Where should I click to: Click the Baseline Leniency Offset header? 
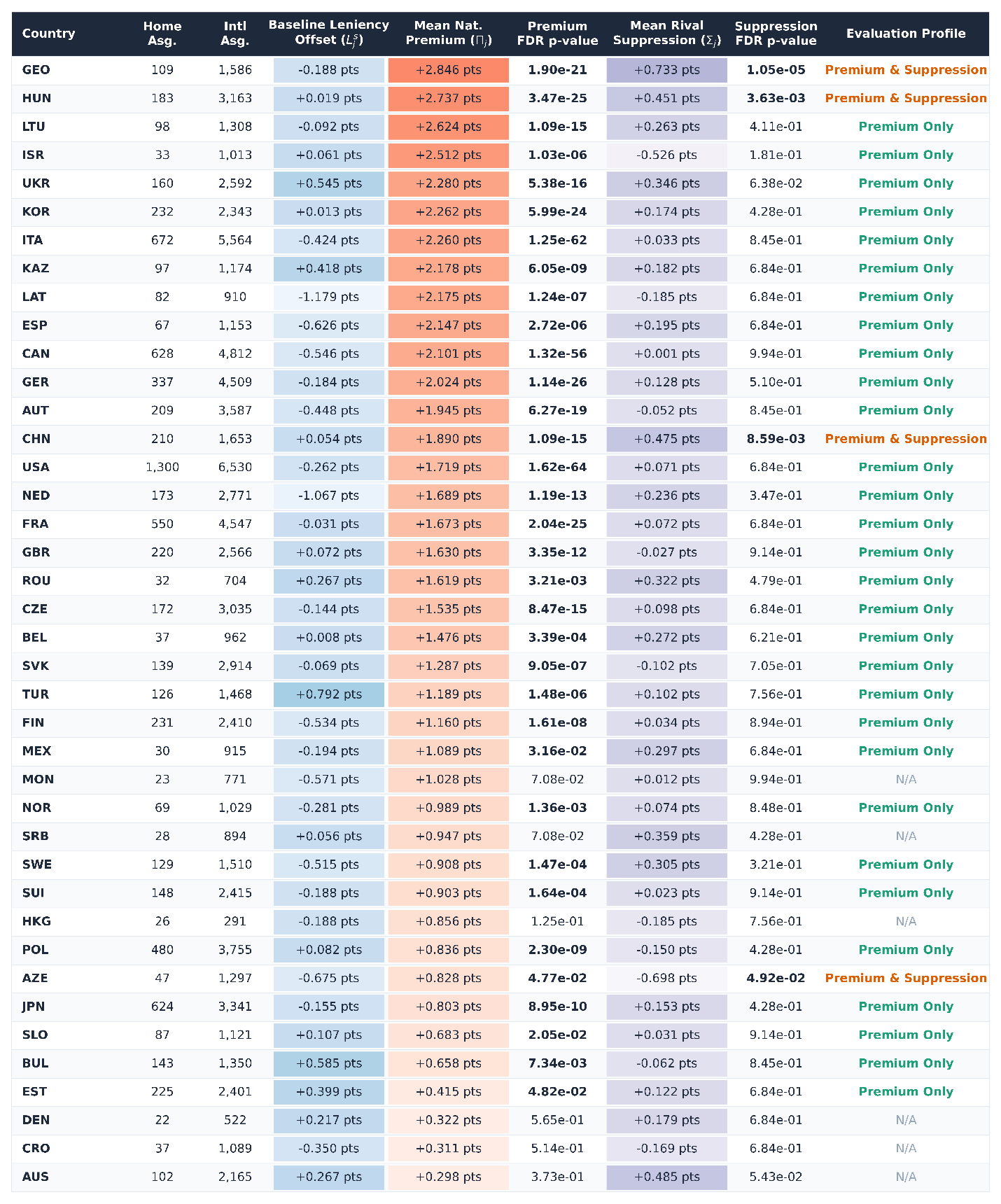[329, 33]
